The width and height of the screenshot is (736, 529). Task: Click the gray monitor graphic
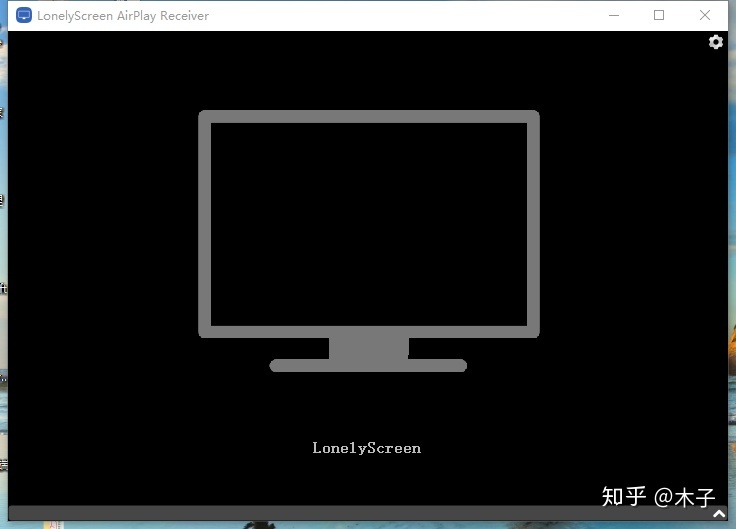pyautogui.click(x=369, y=241)
